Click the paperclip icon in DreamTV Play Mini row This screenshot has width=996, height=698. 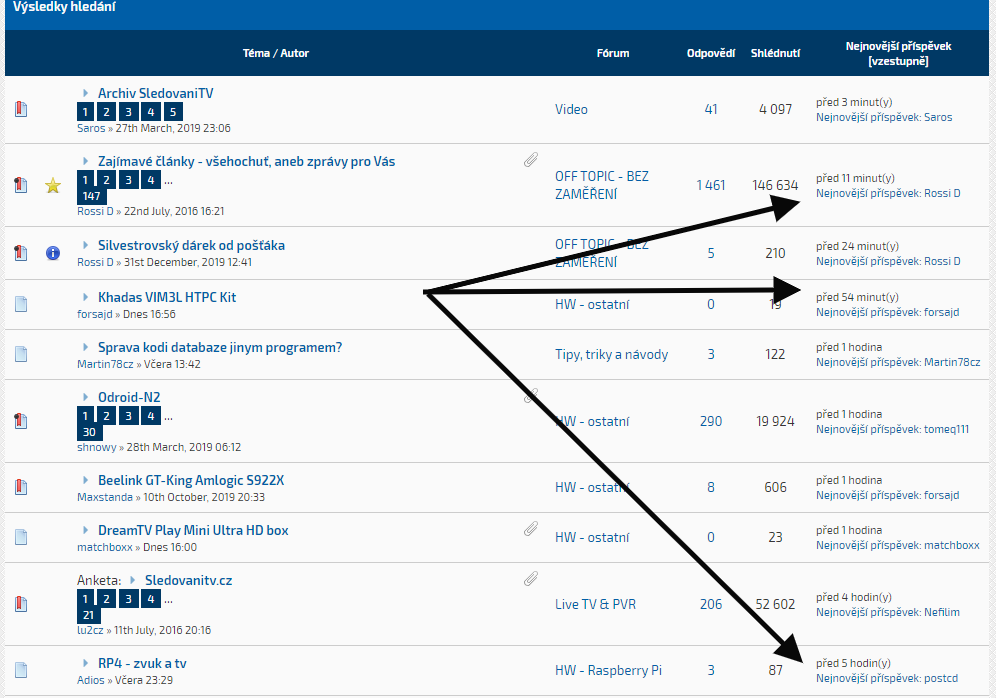pos(531,529)
